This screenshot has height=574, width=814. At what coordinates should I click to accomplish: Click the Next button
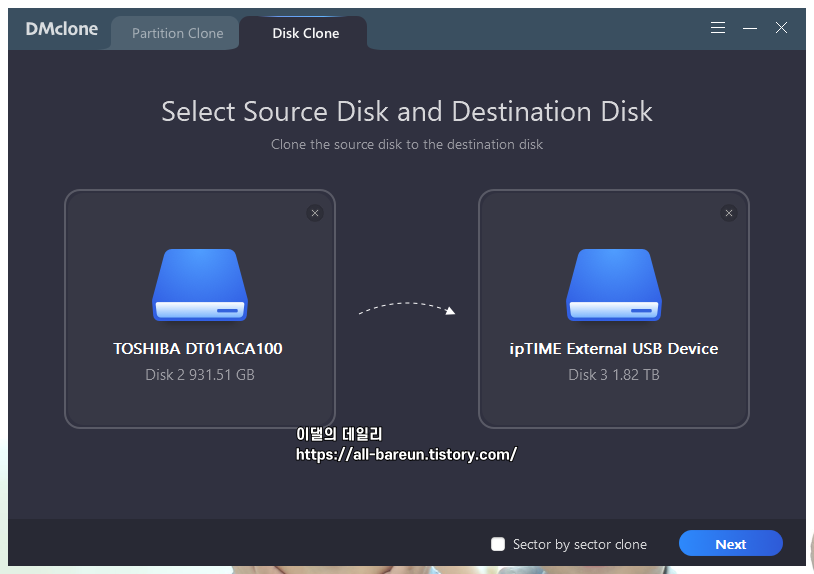click(730, 543)
